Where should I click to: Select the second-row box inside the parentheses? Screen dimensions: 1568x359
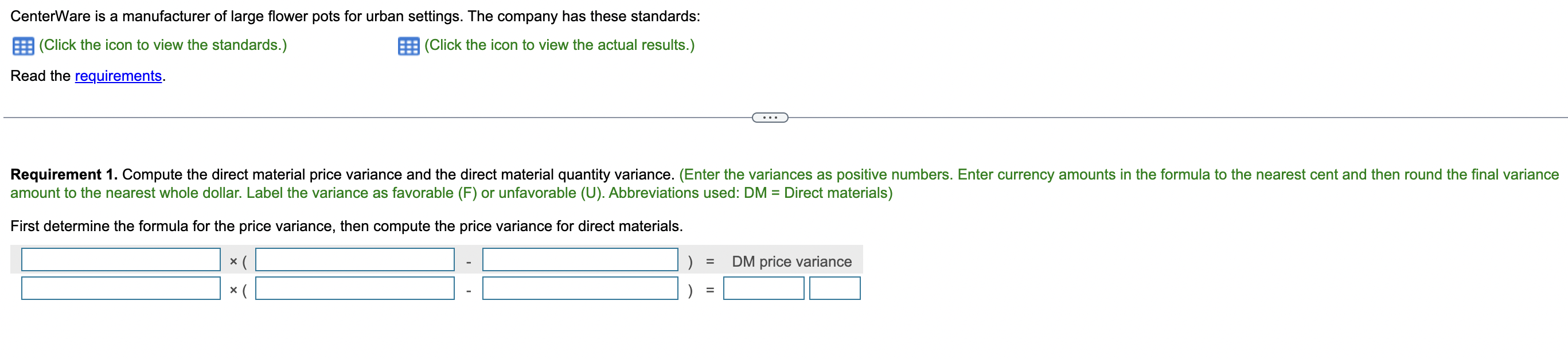pyautogui.click(x=354, y=288)
